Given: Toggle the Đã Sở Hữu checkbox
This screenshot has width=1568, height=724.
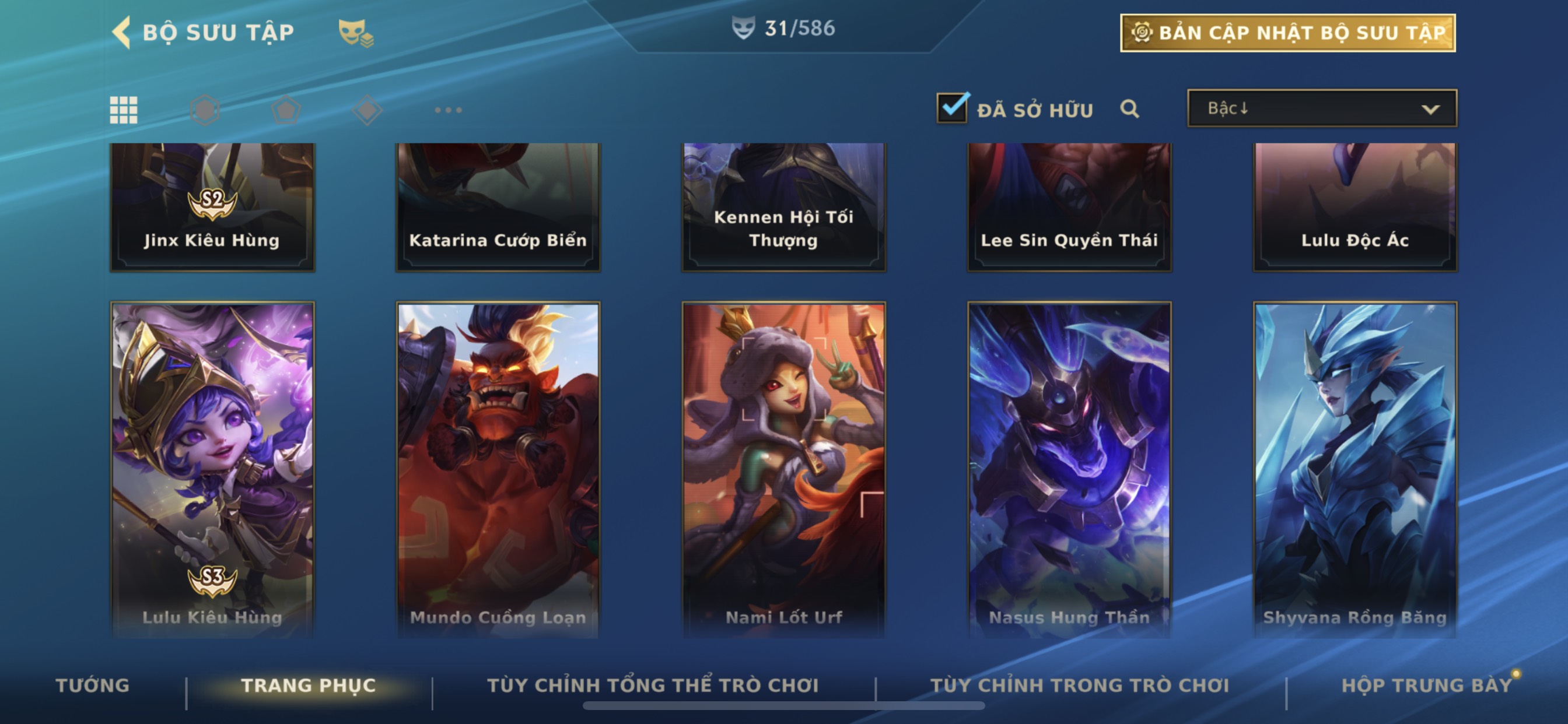Looking at the screenshot, I should (953, 108).
